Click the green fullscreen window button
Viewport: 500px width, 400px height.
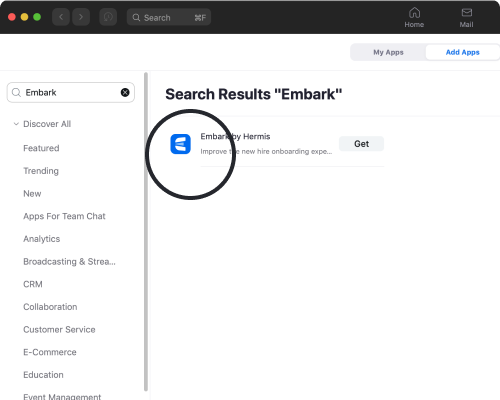37,17
